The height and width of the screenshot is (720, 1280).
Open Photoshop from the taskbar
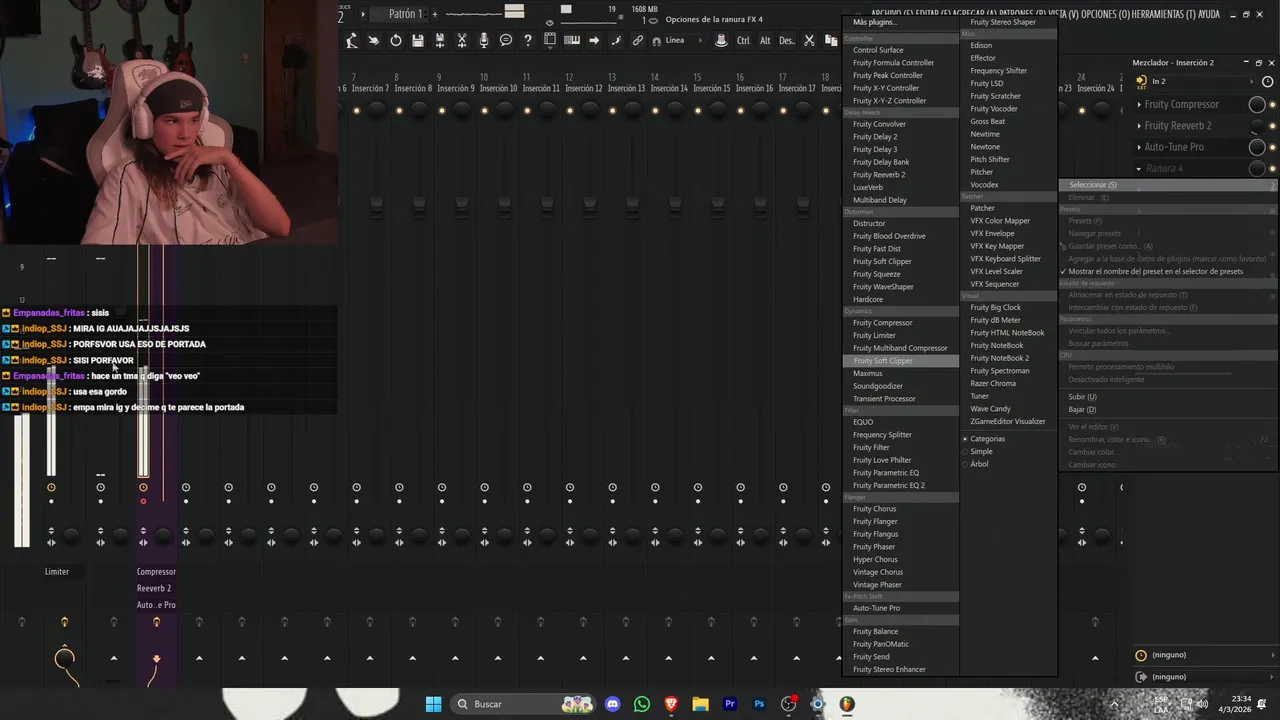click(x=759, y=704)
